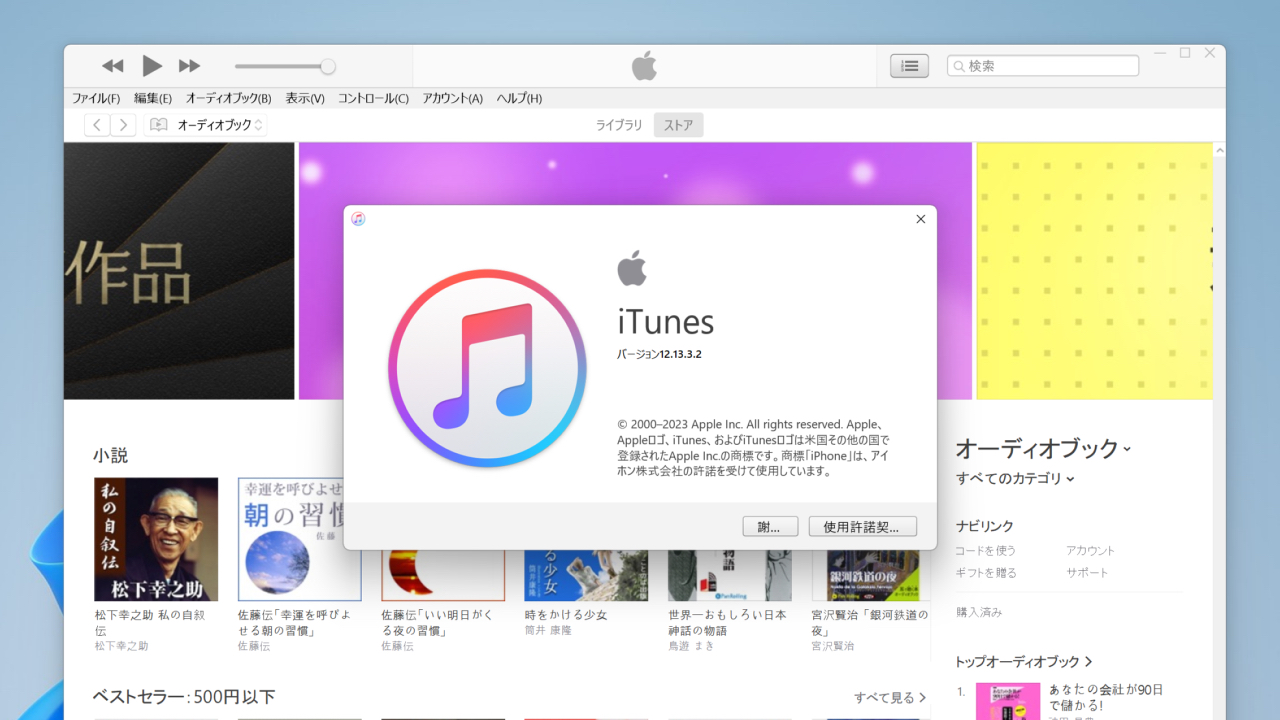
Task: Open the オーディオブック media type dropdown
Action: pos(206,125)
